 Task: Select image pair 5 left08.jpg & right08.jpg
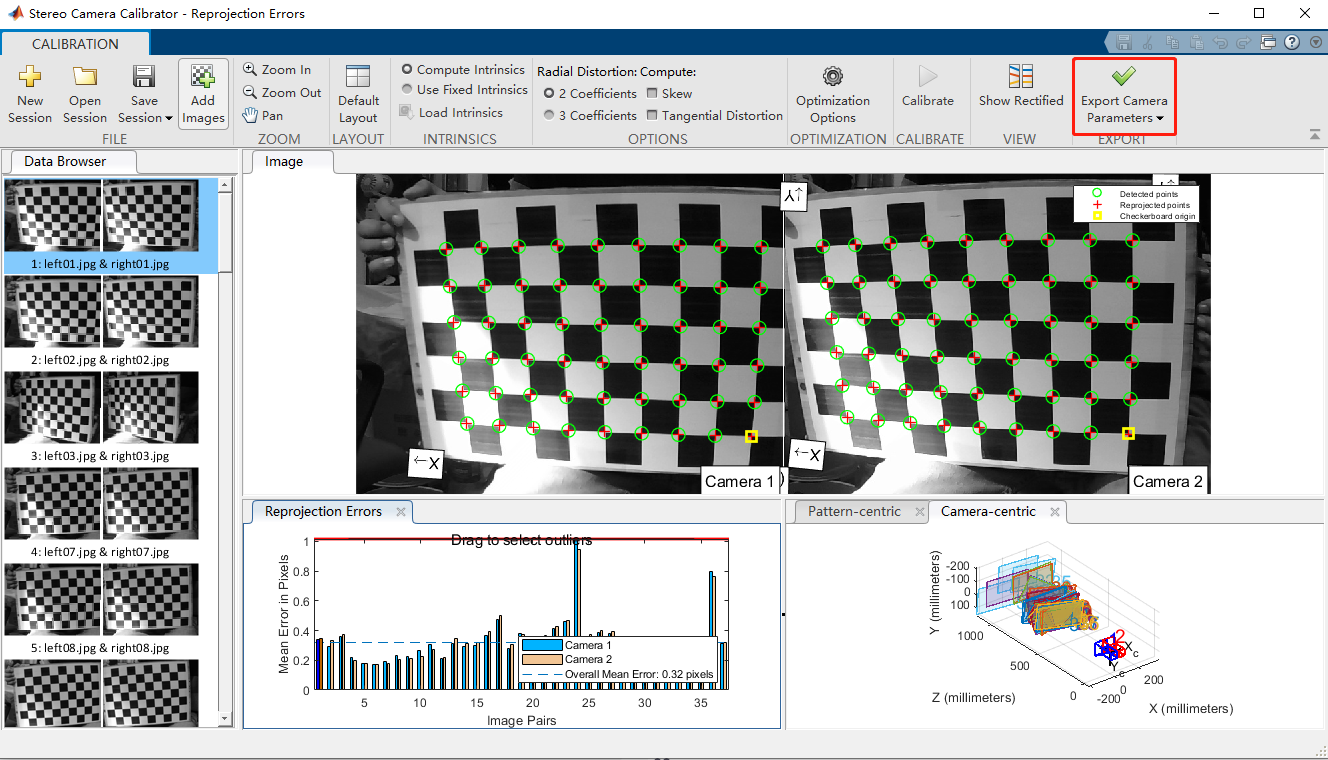click(111, 610)
